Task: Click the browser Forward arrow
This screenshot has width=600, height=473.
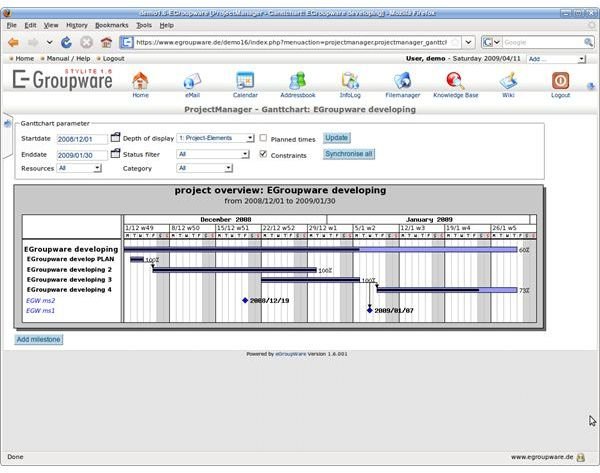Action: [33, 42]
